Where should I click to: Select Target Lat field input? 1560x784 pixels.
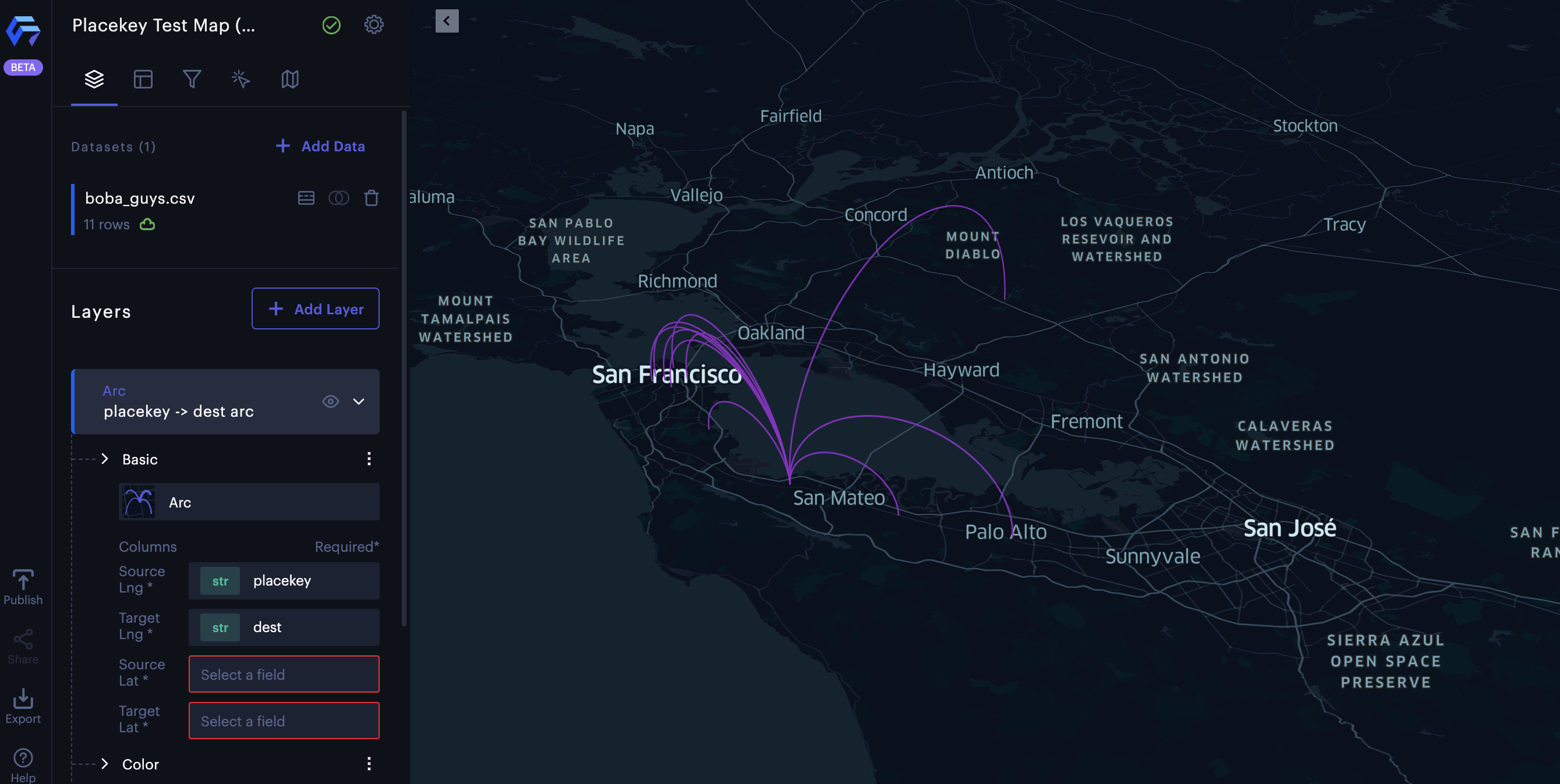point(283,720)
